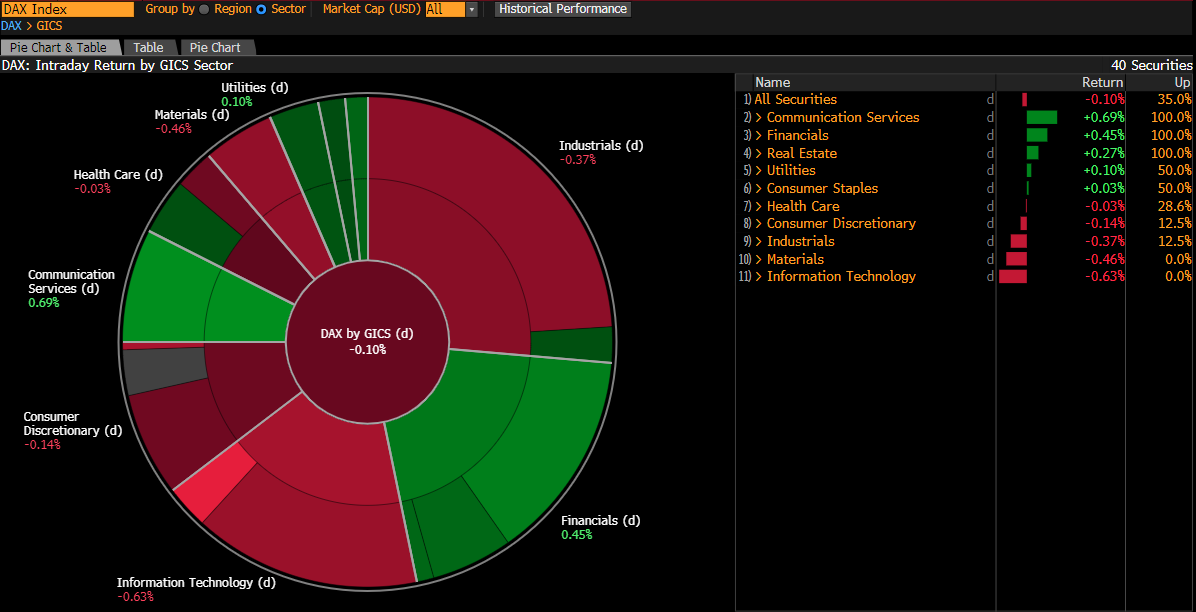The image size is (1196, 612).
Task: Sort by the Up column header
Action: click(1182, 82)
